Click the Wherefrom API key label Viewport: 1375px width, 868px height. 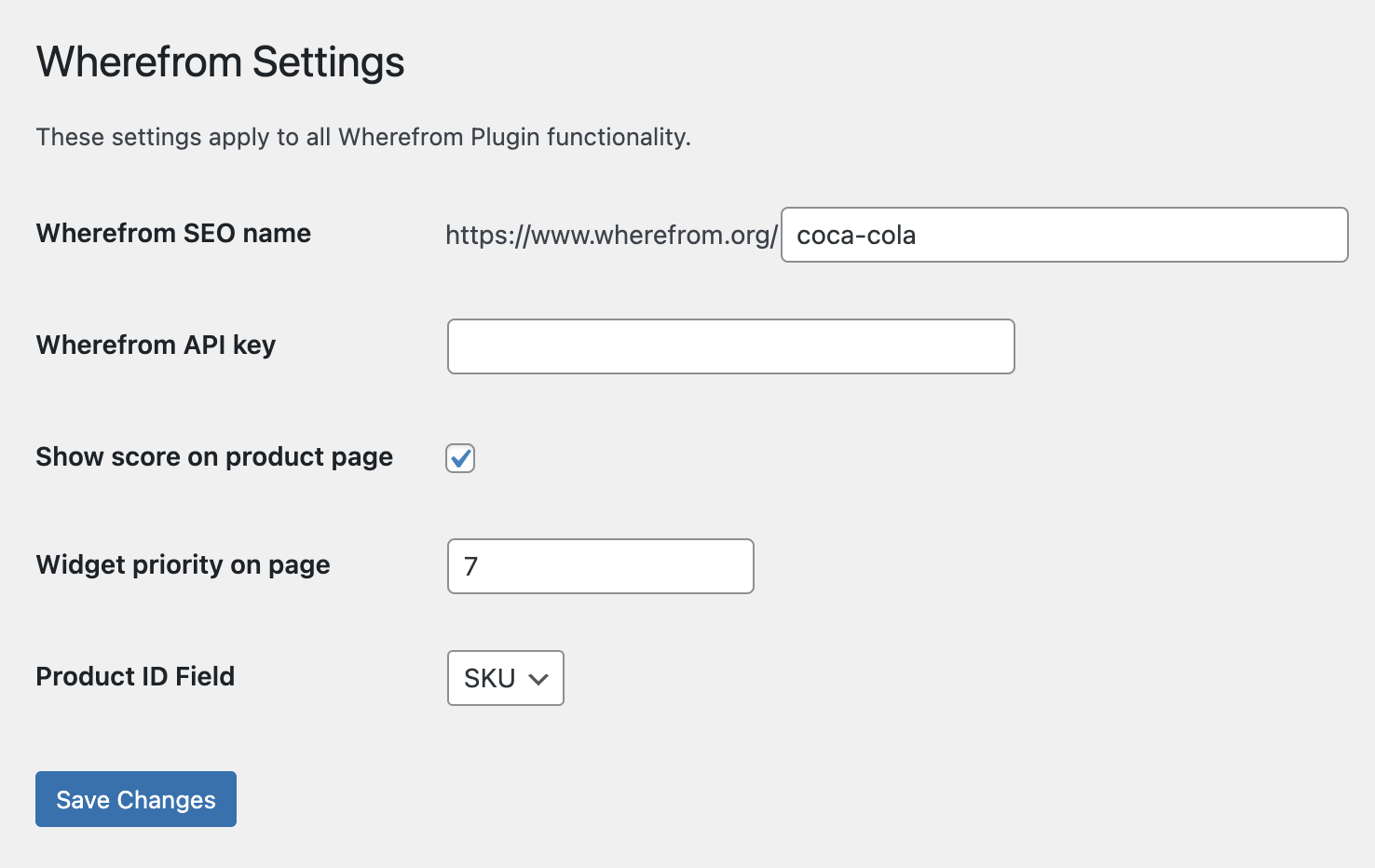tap(156, 345)
